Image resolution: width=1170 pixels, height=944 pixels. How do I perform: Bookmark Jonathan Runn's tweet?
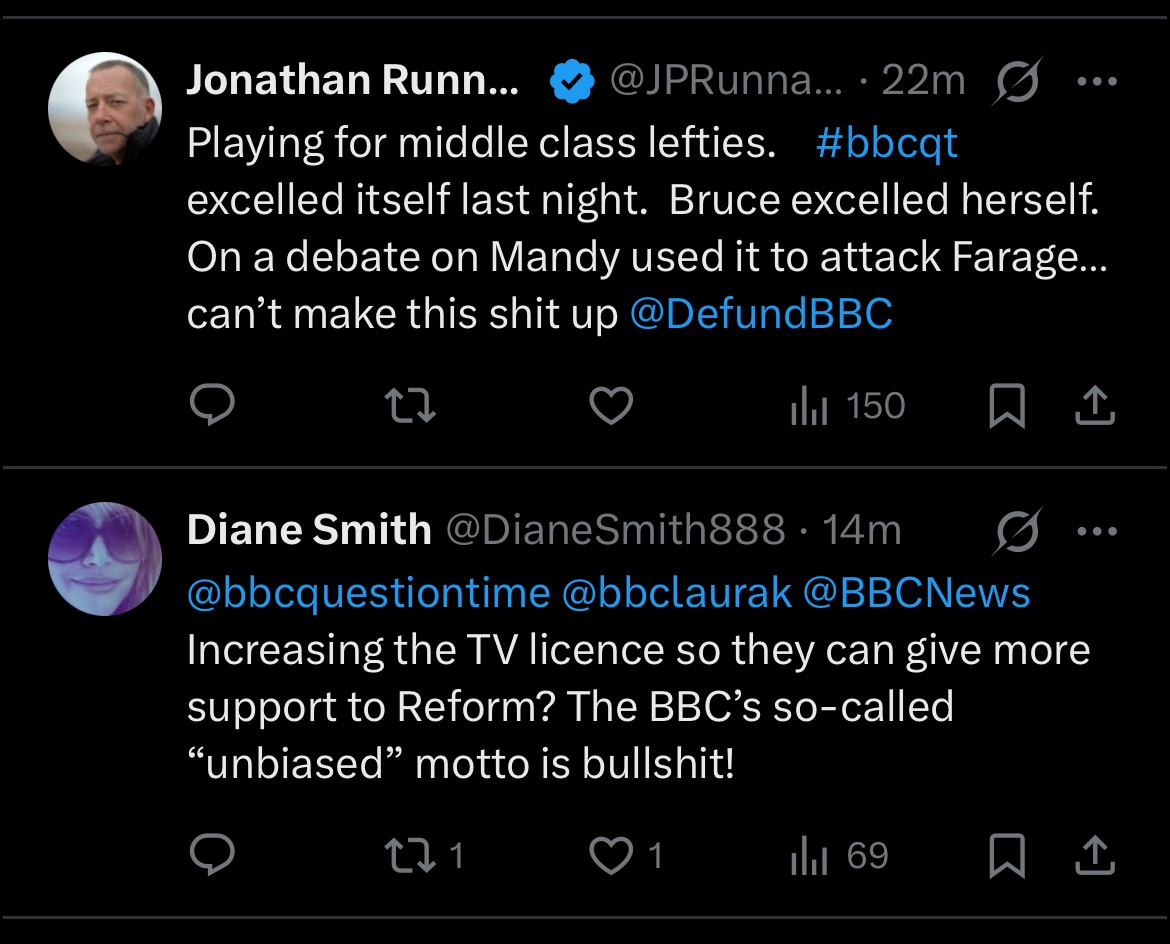[x=1007, y=406]
